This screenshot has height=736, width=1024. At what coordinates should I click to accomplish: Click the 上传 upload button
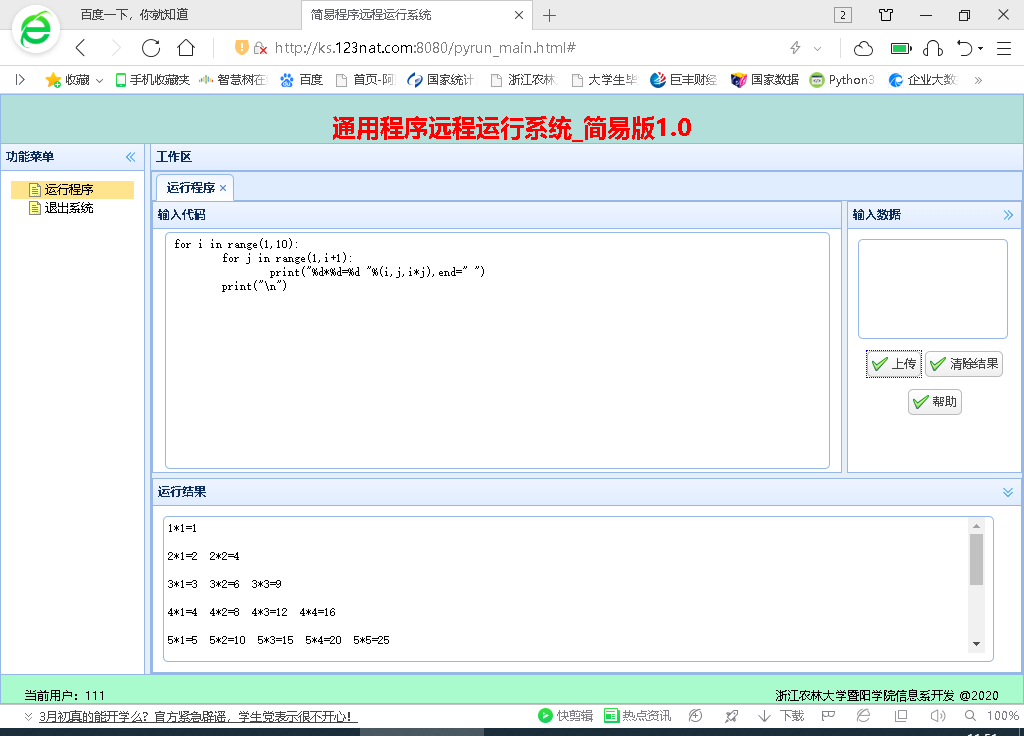tap(894, 364)
